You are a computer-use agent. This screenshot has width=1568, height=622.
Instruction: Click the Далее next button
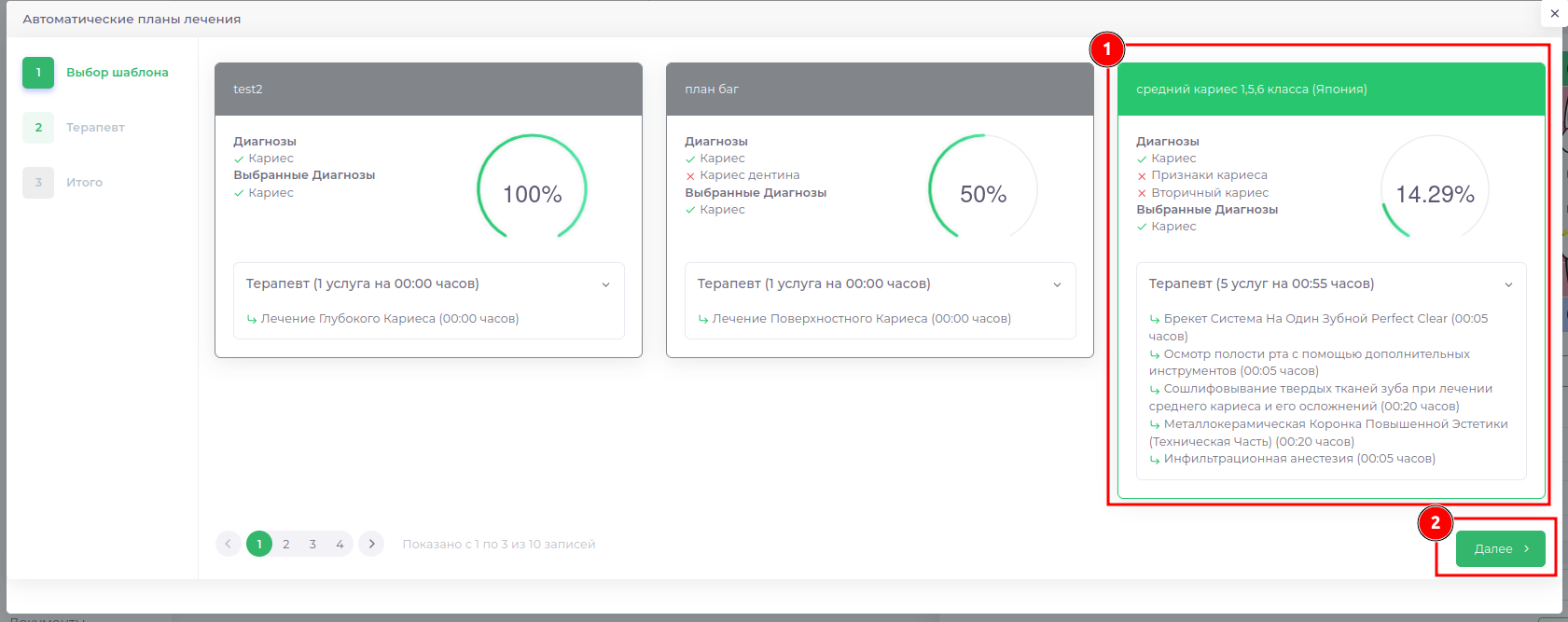point(1500,549)
